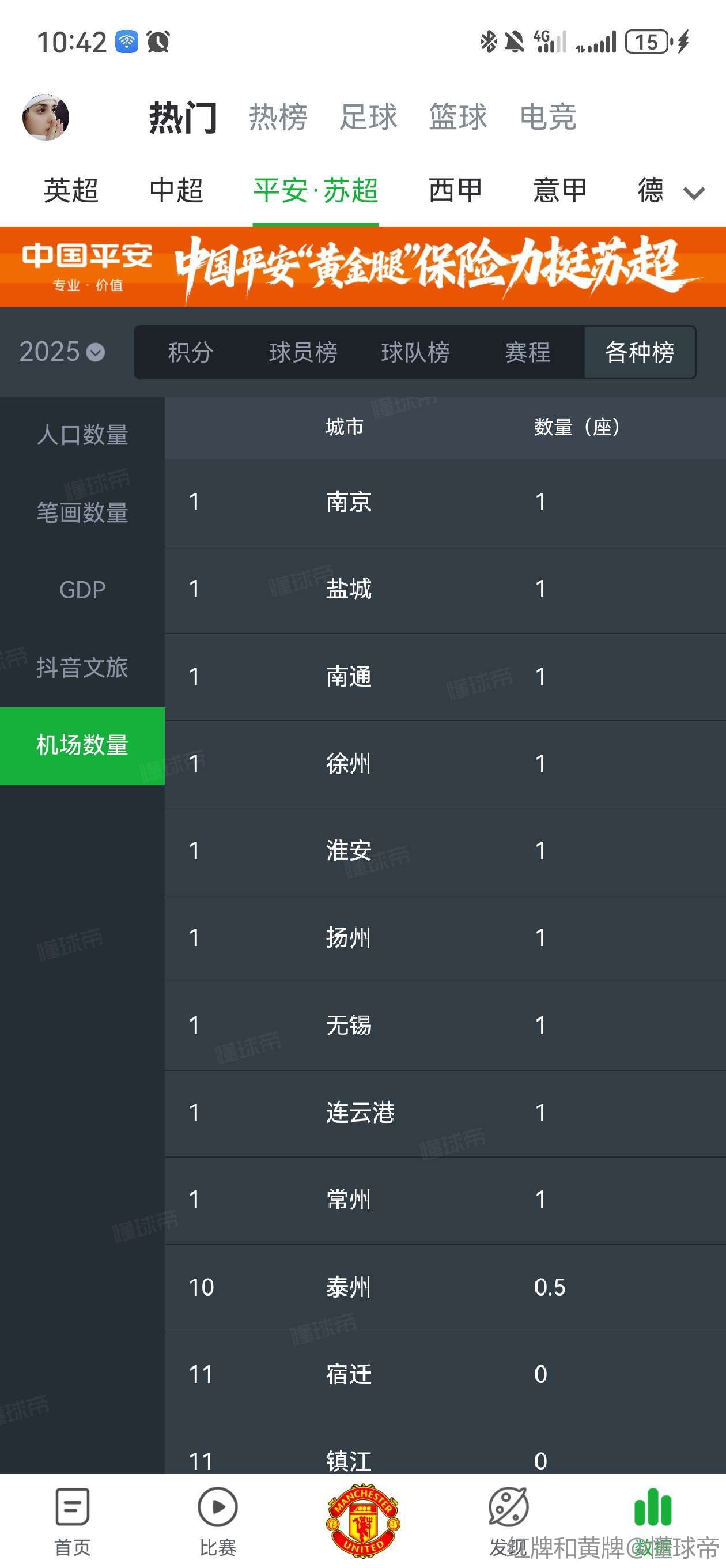This screenshot has width=726, height=1568.
Task: Choose the 人口数量 ranking category
Action: tap(82, 435)
